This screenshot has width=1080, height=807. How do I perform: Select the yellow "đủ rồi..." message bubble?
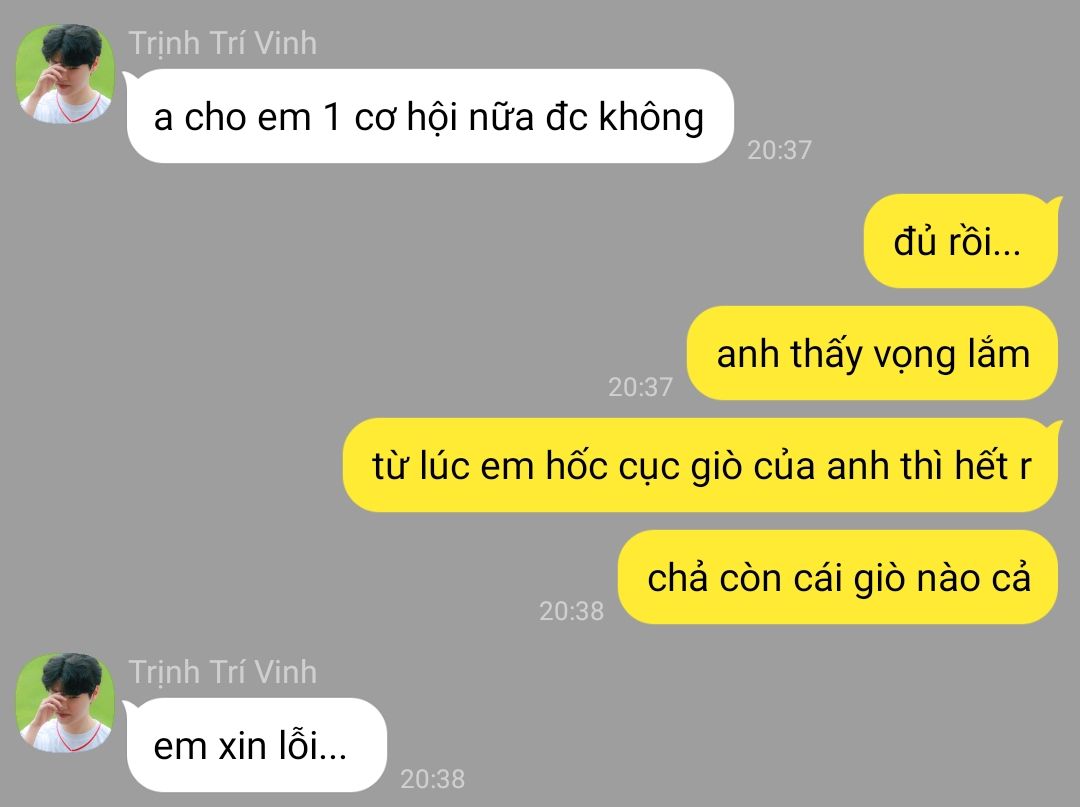click(x=960, y=241)
